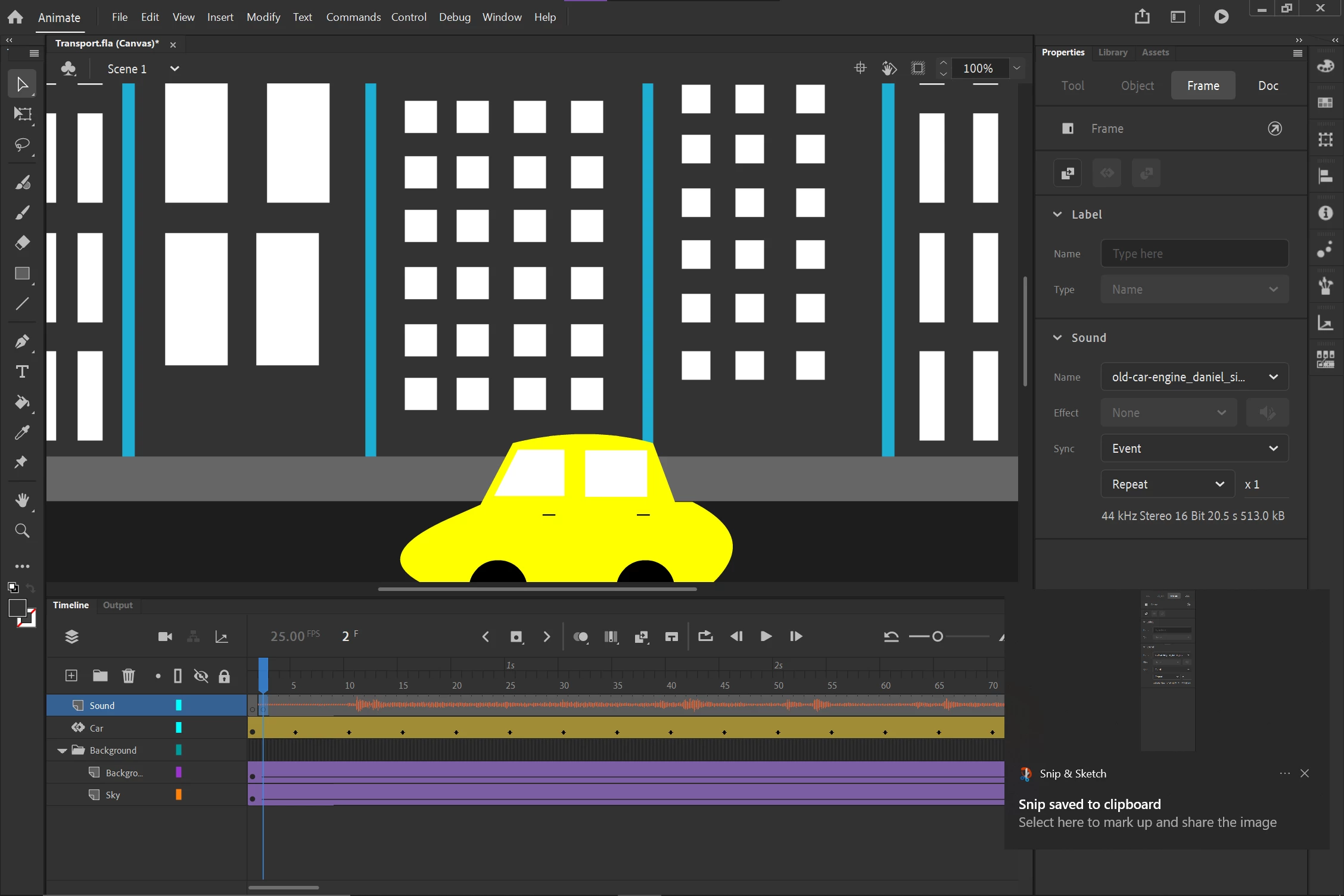1344x896 pixels.
Task: Toggle Onion Skin in timeline
Action: (580, 637)
